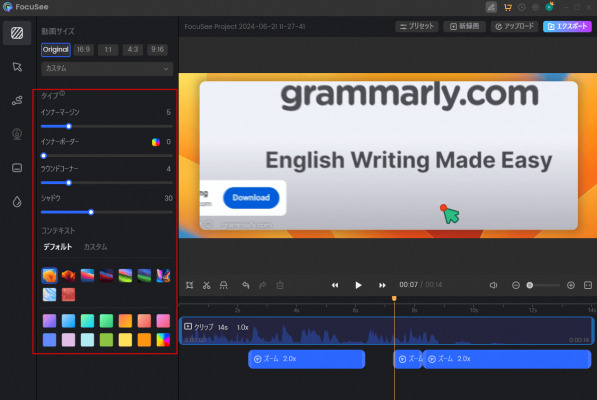This screenshot has width=597, height=400.
Task: Switch to the デフォルト background tab
Action: 57,247
